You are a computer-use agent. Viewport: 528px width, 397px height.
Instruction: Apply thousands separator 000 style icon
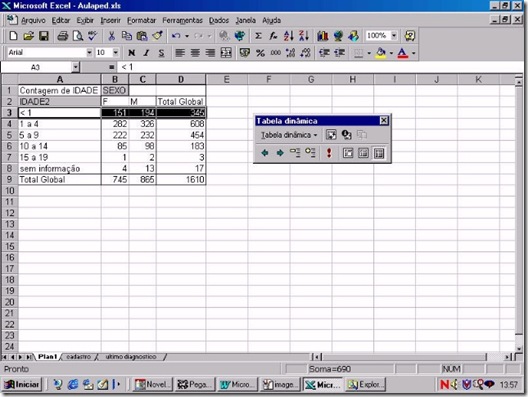[275, 53]
